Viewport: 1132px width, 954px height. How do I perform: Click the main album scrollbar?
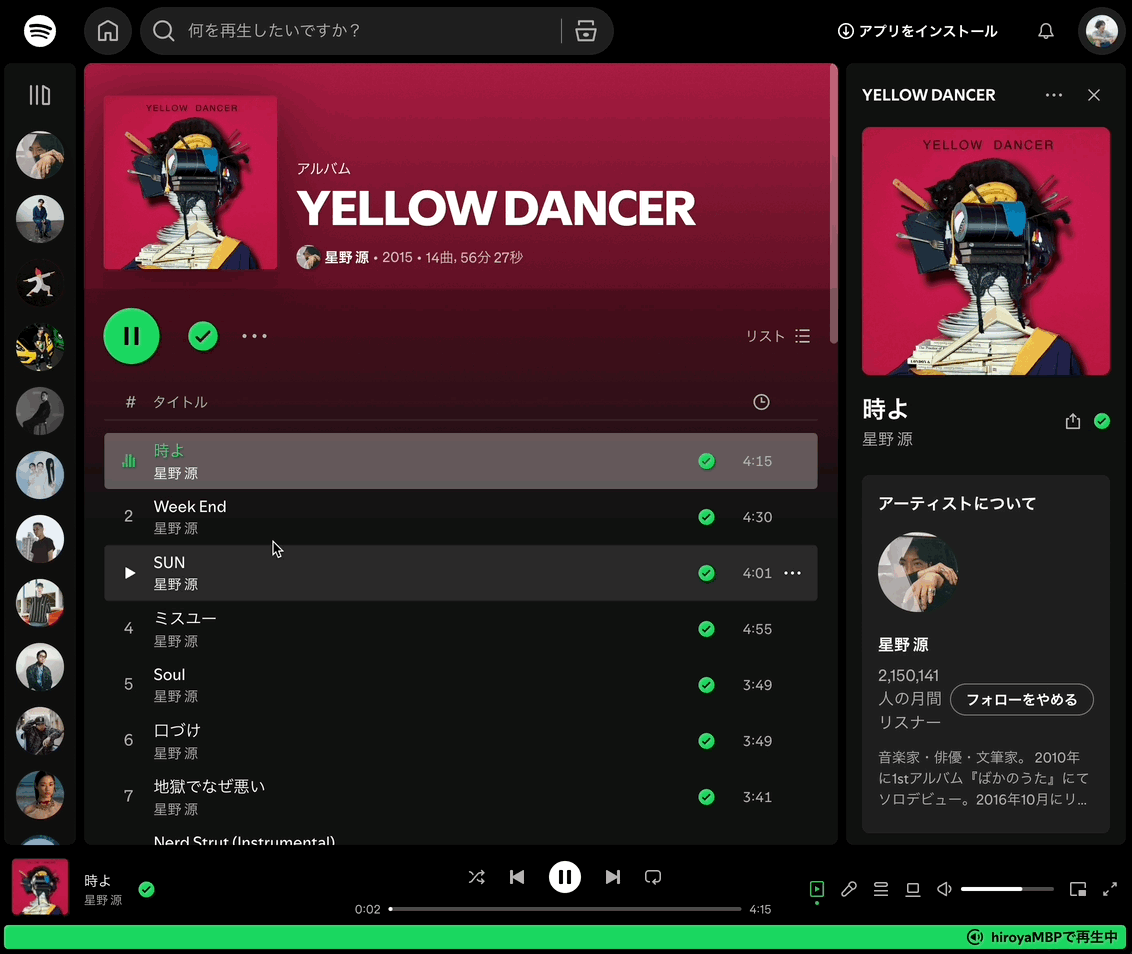(833, 204)
